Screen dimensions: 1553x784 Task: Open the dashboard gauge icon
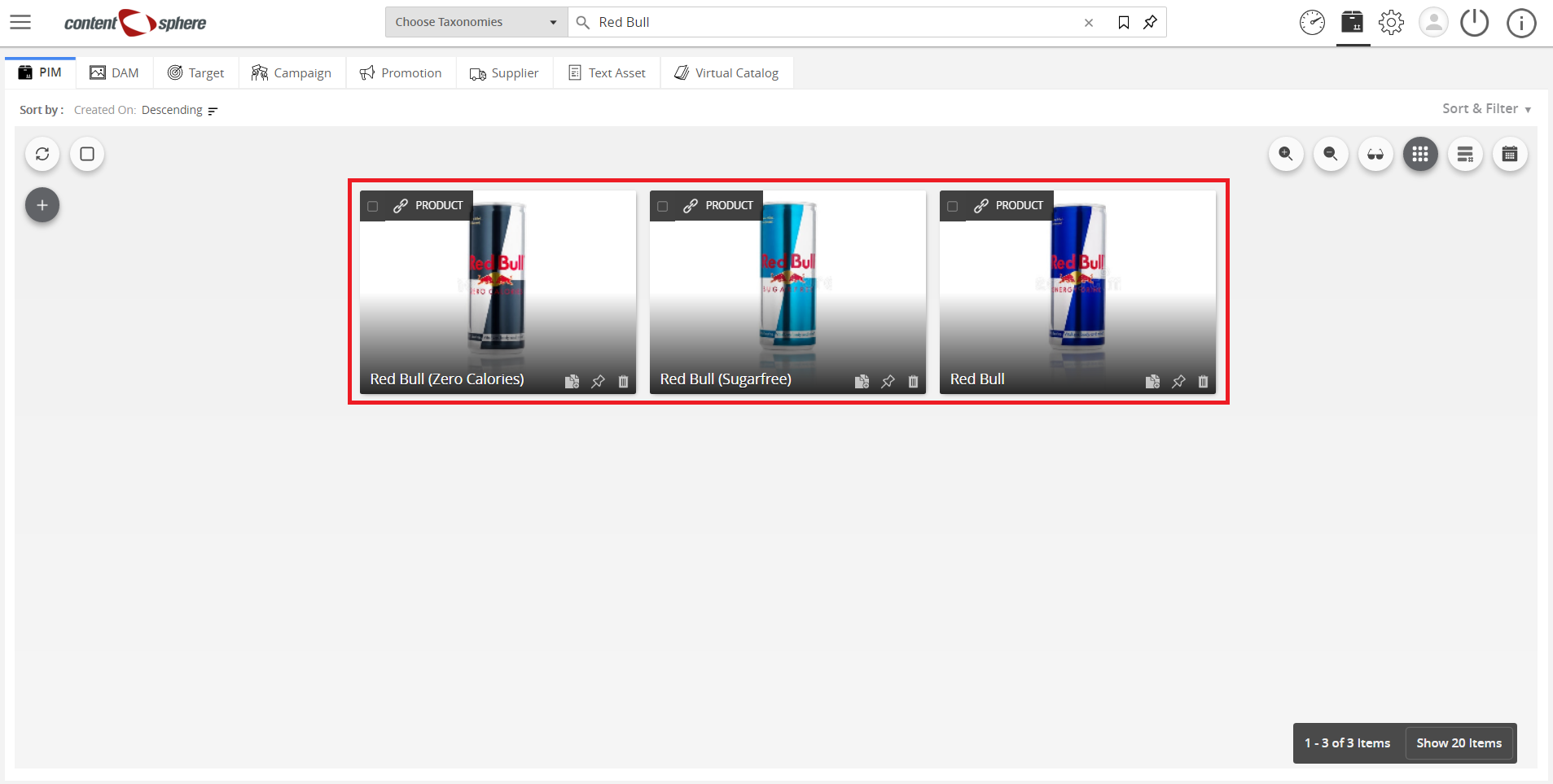pyautogui.click(x=1312, y=23)
